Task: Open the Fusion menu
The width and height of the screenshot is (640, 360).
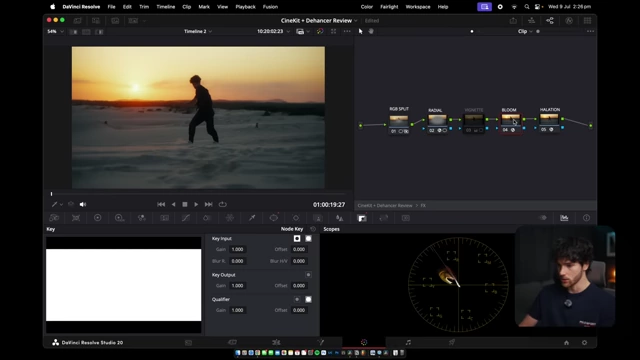Action: 270,7
